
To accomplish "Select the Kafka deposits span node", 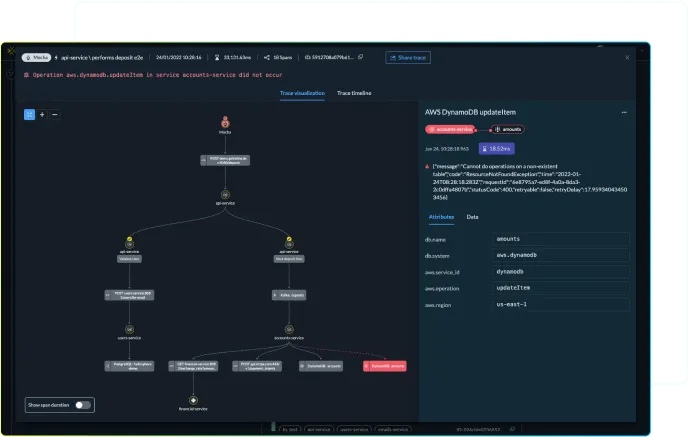I will pos(289,295).
